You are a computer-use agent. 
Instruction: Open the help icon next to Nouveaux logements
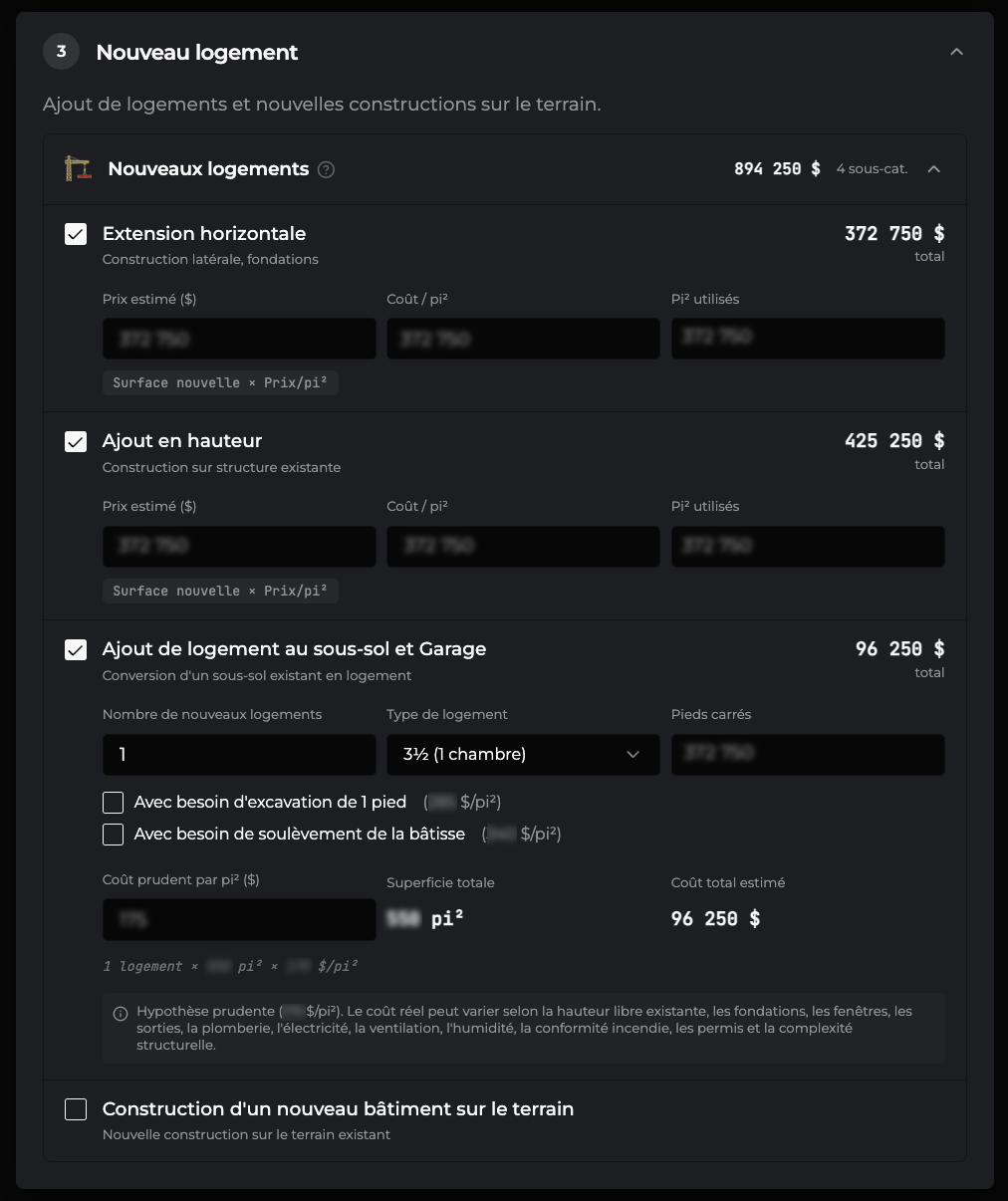click(326, 169)
